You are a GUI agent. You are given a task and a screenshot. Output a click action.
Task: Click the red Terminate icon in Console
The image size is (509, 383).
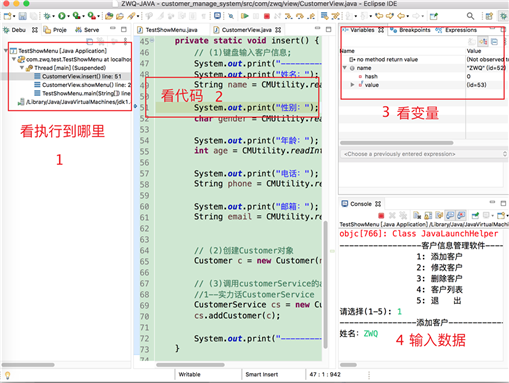(381, 215)
